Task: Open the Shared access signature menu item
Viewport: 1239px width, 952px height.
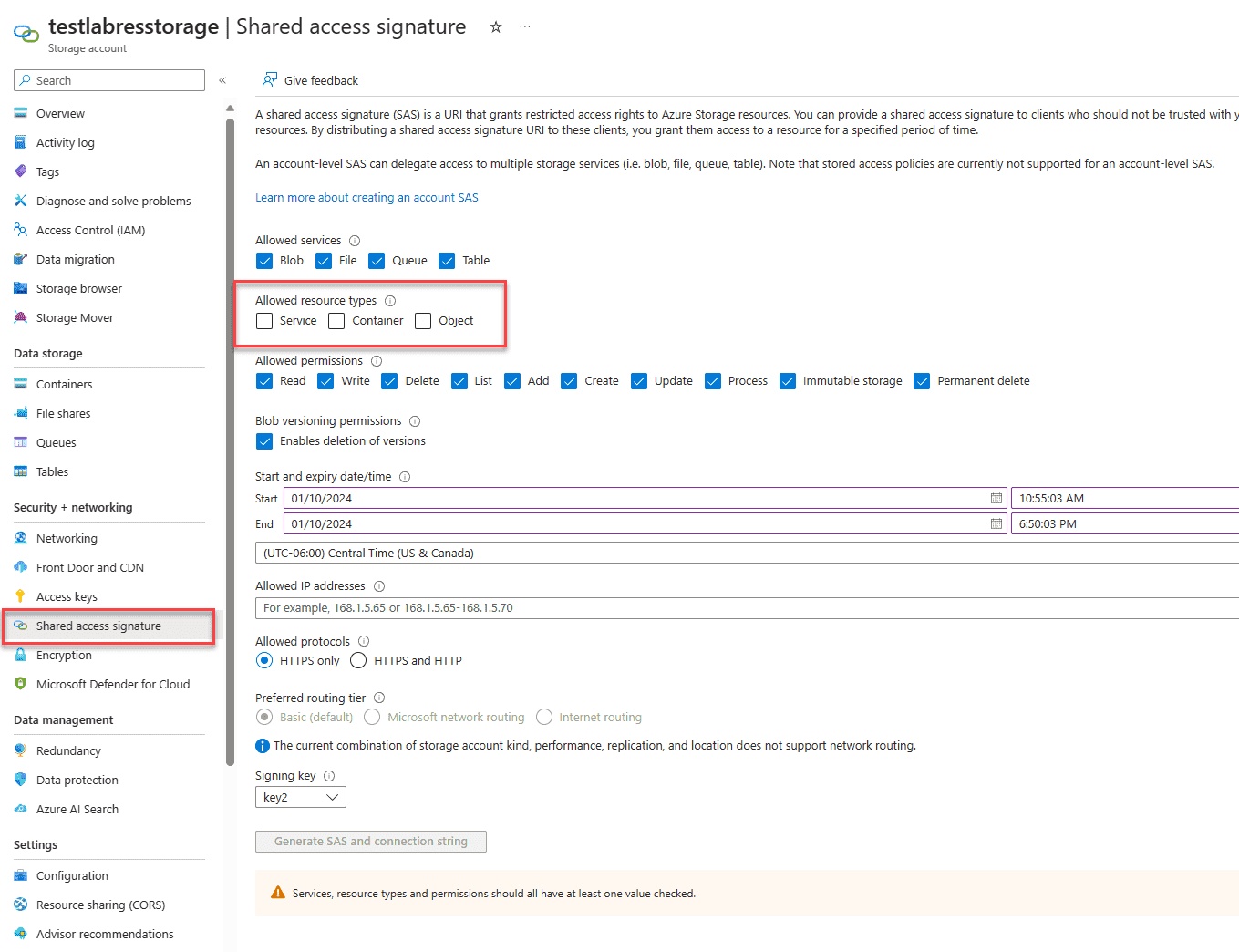Action: 109,626
